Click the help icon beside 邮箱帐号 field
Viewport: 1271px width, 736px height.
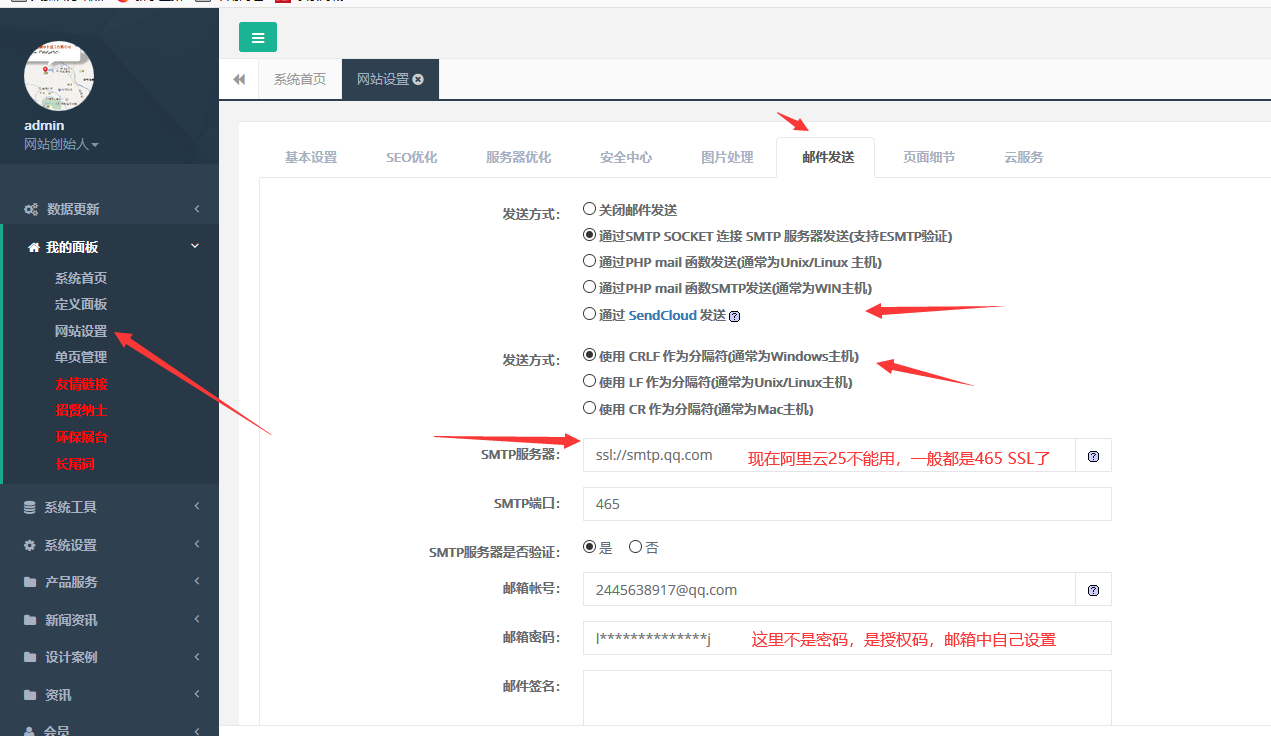pos(1093,590)
